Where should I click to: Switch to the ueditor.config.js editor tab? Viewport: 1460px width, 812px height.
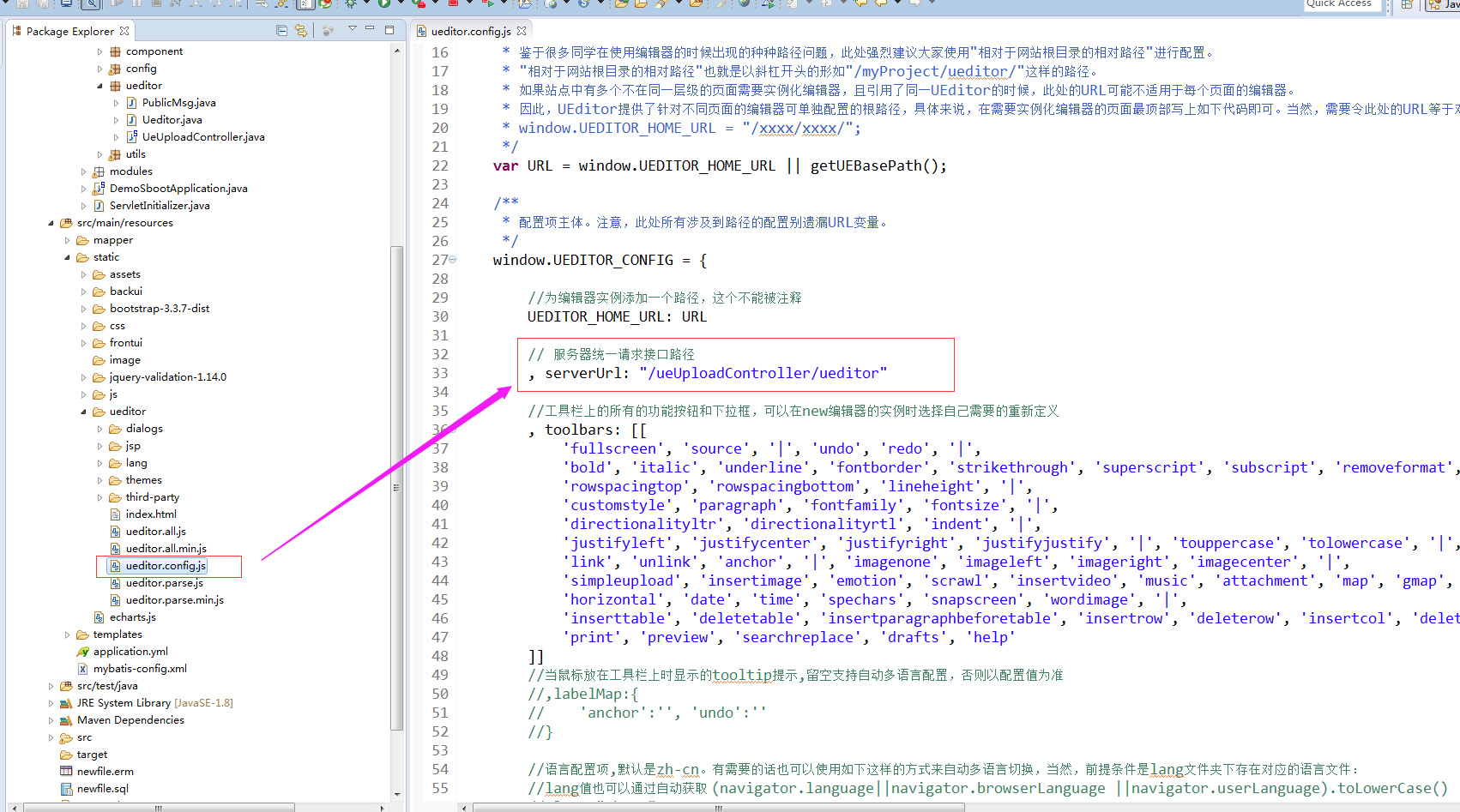coord(471,31)
